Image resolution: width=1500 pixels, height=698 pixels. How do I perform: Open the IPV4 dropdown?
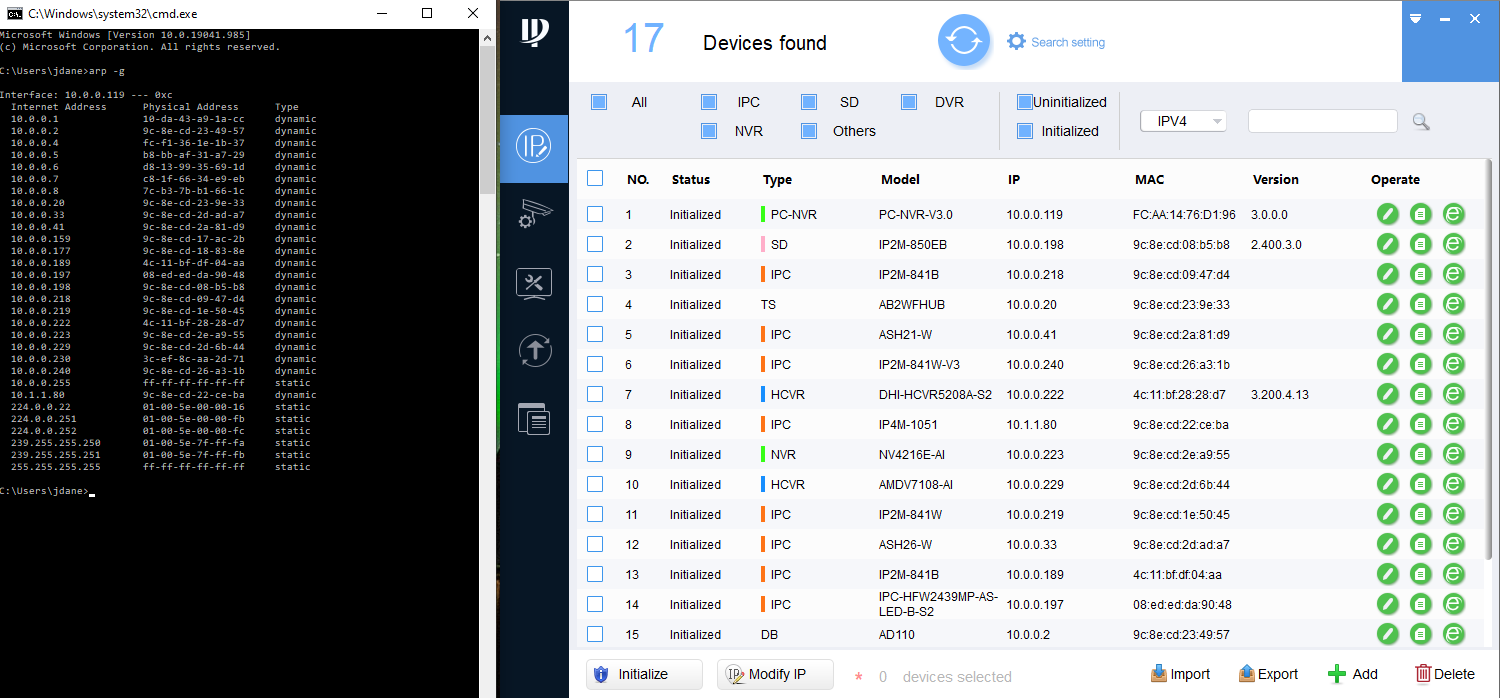1183,121
